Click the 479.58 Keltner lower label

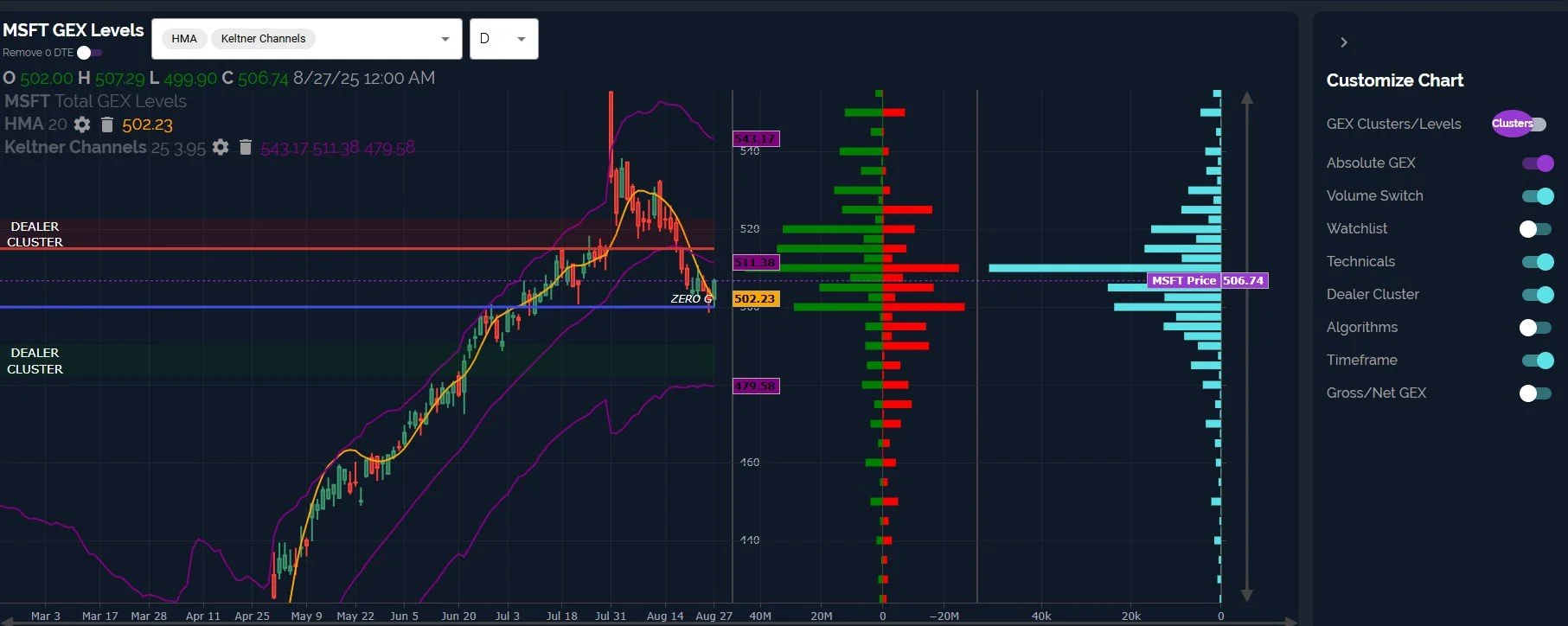756,386
